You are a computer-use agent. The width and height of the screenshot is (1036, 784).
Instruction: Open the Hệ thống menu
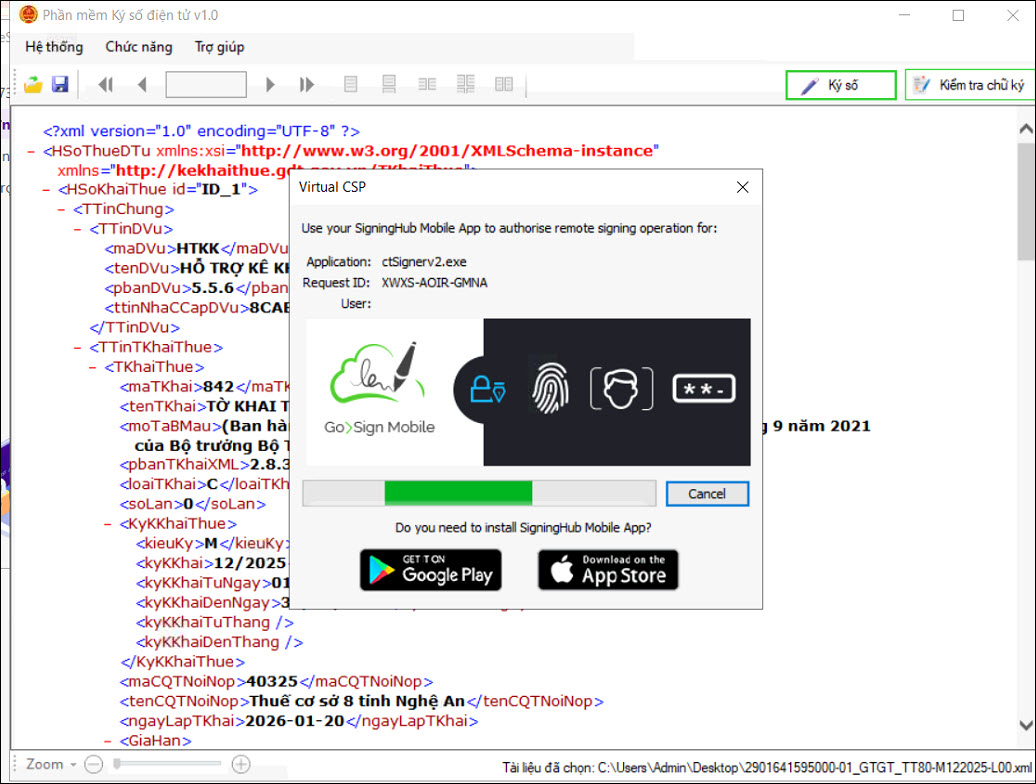tap(55, 47)
